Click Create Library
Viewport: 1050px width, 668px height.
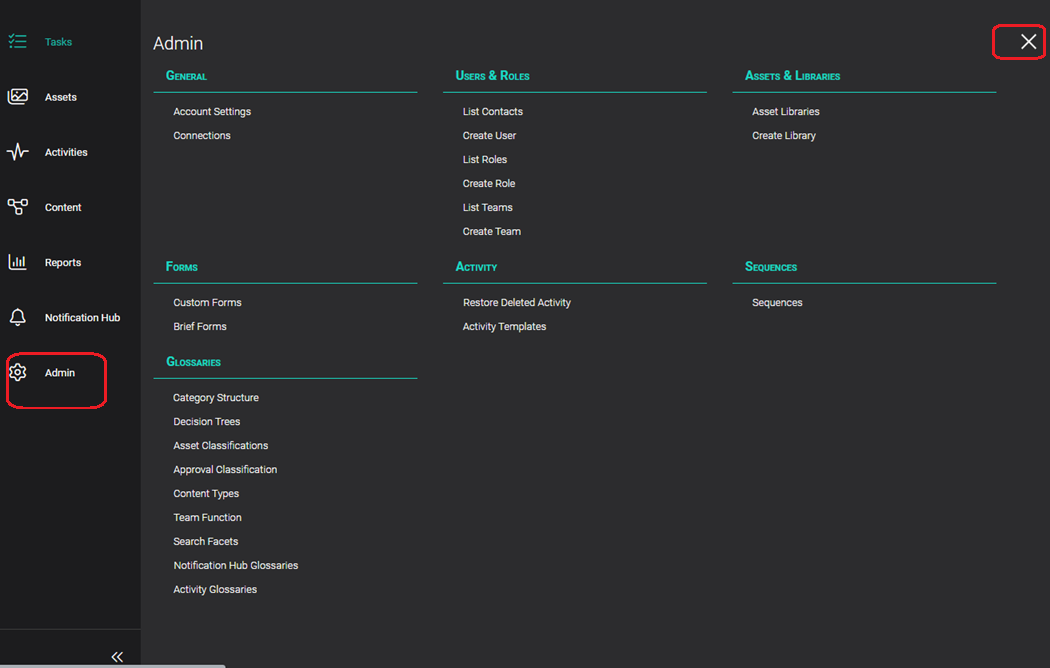783,135
